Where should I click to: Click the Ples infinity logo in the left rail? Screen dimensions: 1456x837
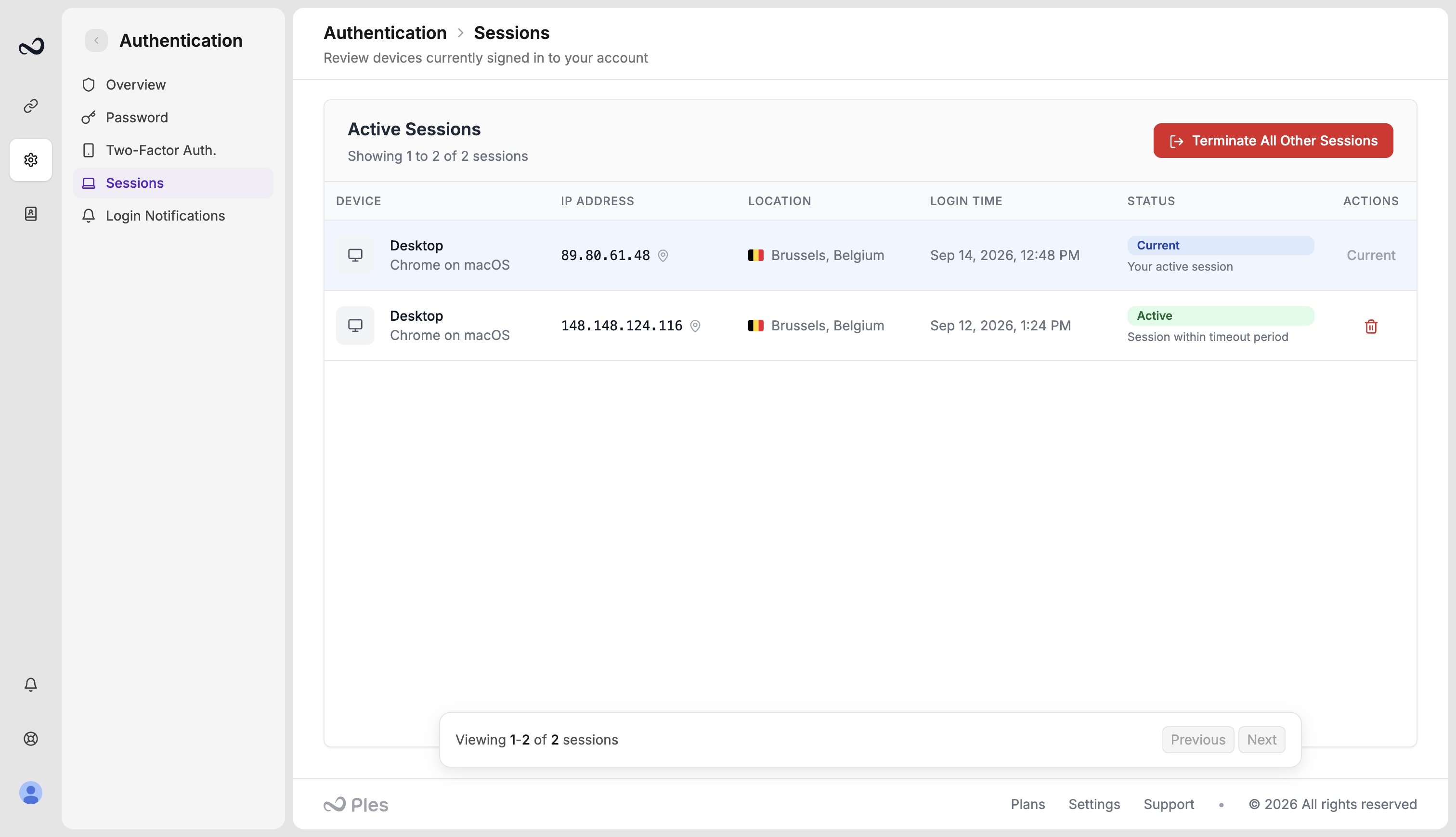pos(31,46)
